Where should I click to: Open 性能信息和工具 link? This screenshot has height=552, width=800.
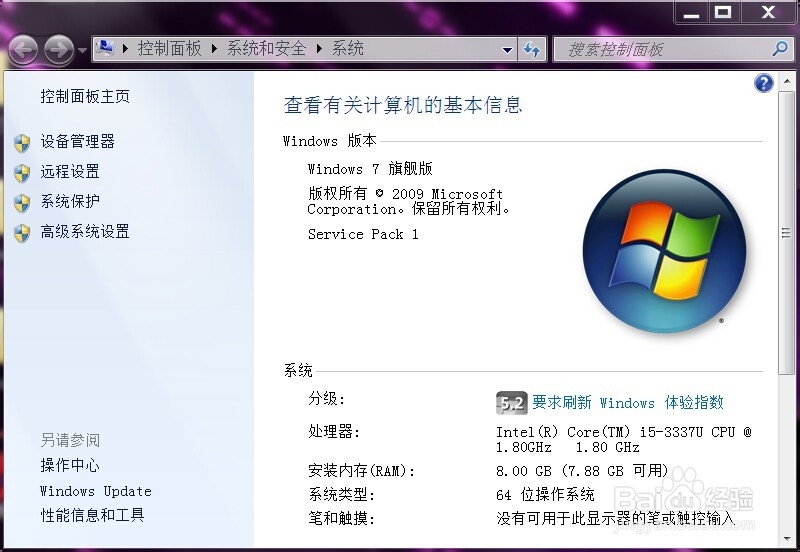(x=92, y=515)
